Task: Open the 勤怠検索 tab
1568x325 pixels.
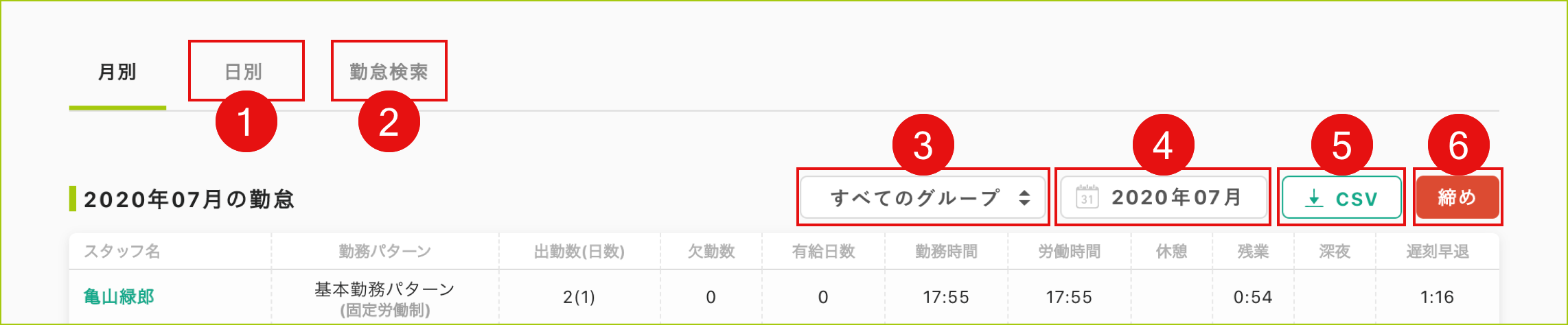Action: click(x=389, y=72)
